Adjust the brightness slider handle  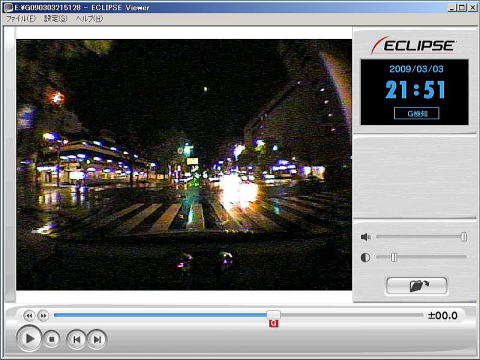(x=394, y=257)
